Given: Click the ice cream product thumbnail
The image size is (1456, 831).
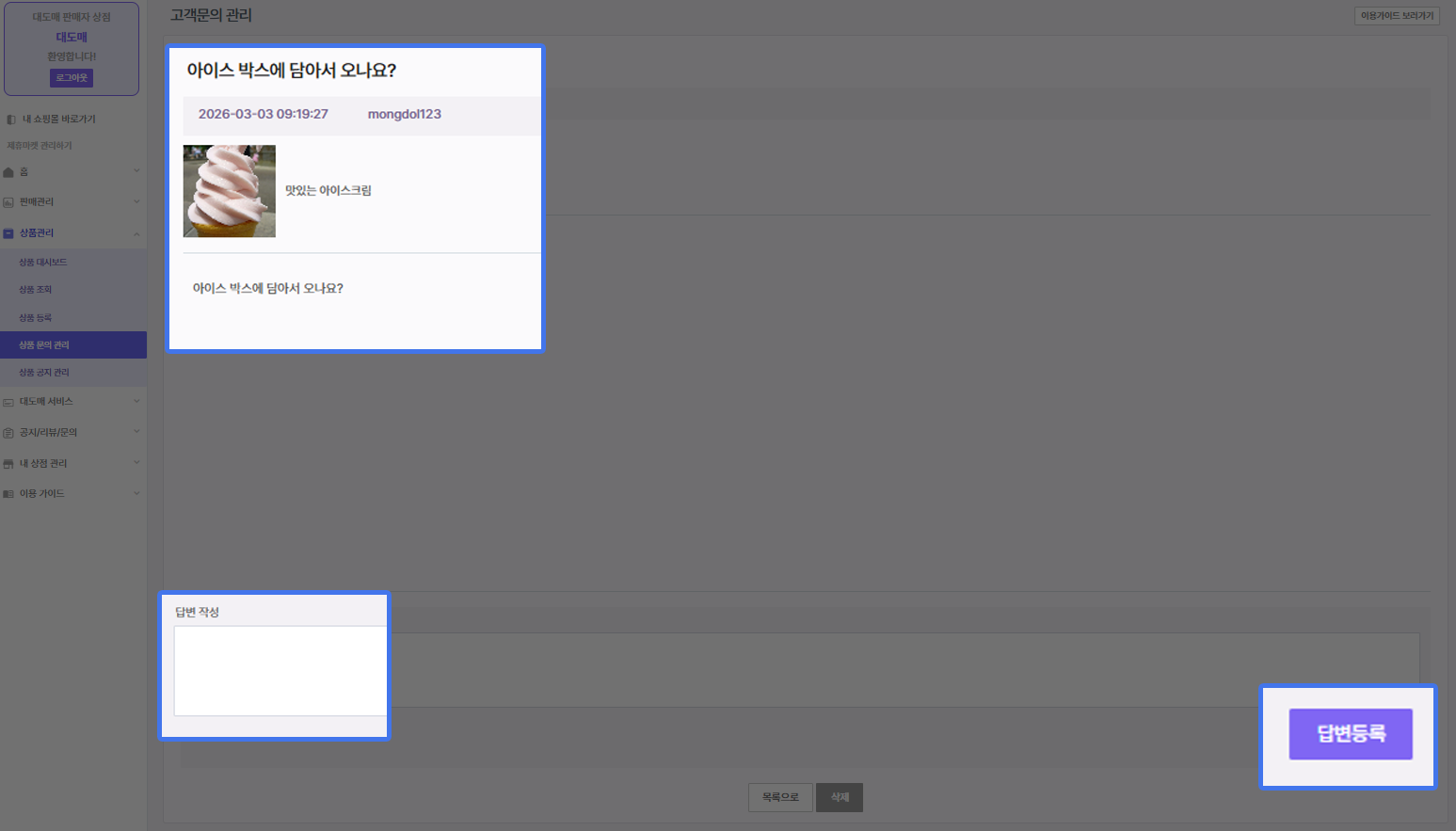Looking at the screenshot, I should (x=230, y=191).
